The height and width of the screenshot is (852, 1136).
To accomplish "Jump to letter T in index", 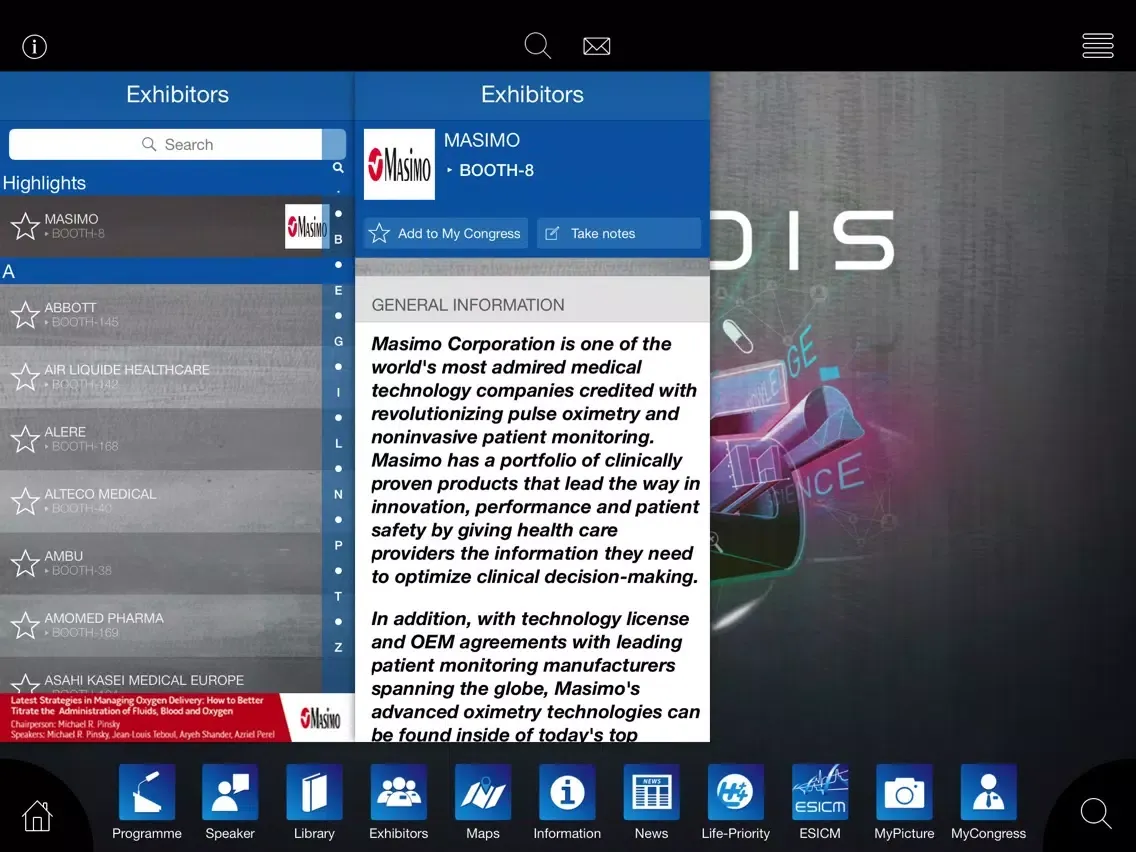I will click(338, 596).
